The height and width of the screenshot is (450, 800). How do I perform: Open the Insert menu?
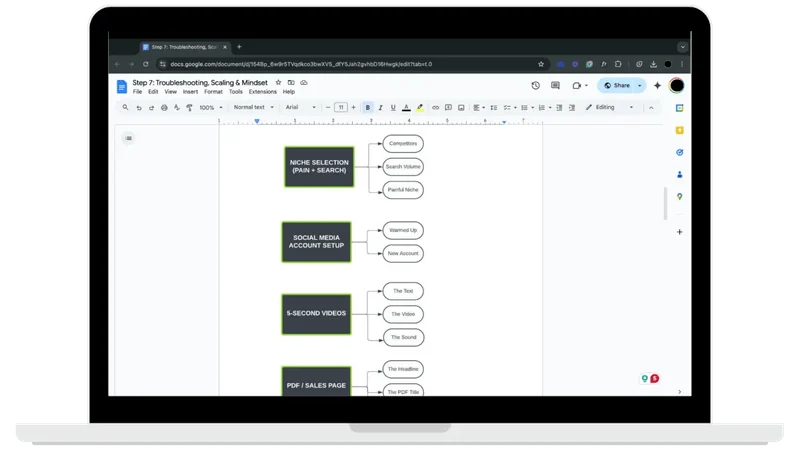[190, 92]
